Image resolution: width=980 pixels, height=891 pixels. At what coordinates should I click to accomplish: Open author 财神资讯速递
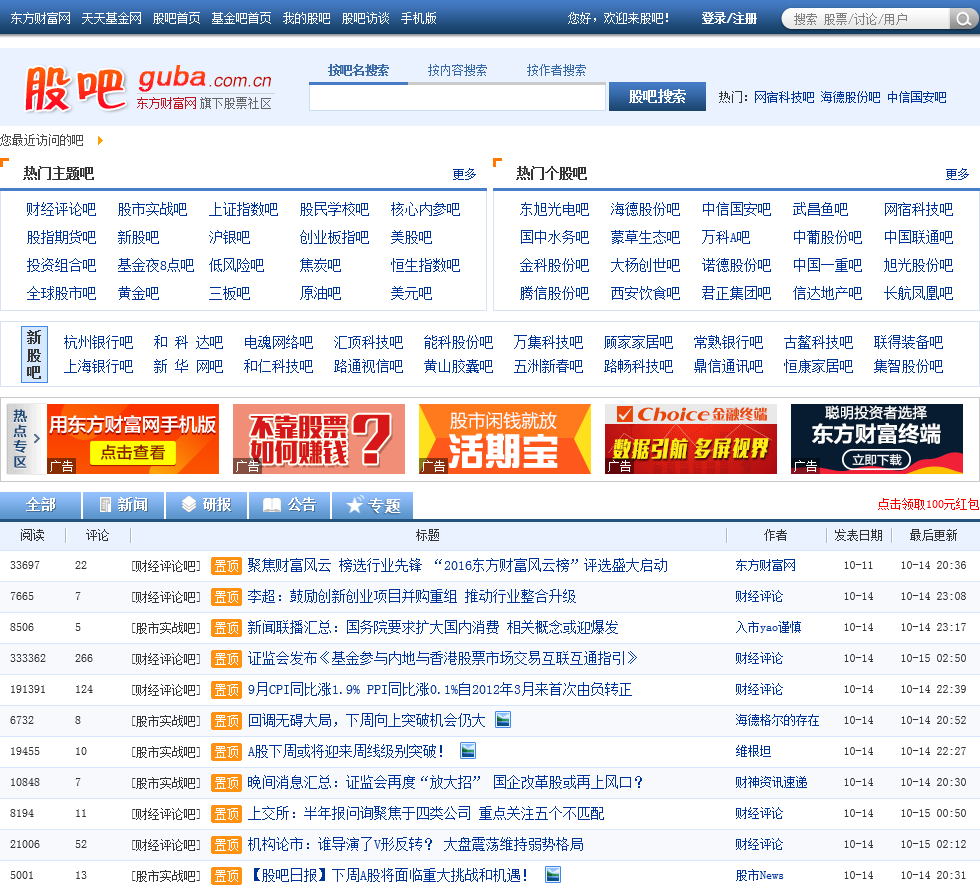[771, 782]
